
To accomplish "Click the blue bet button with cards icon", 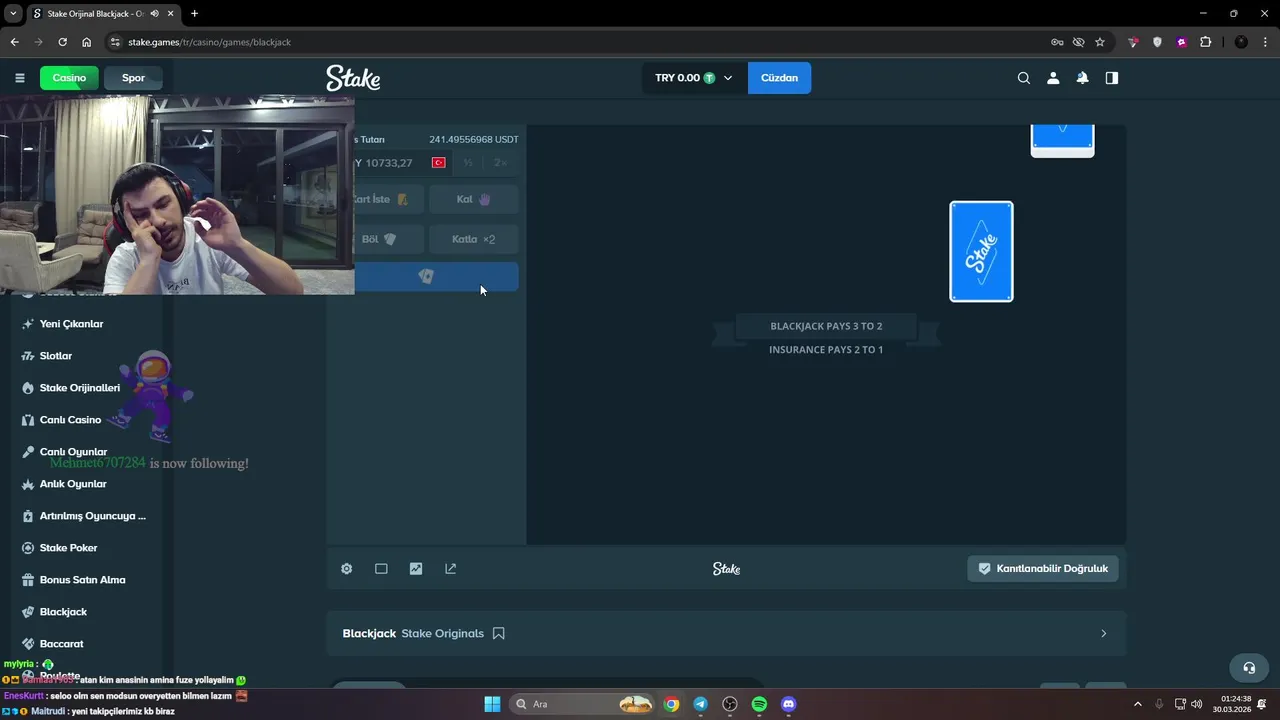I will point(437,276).
